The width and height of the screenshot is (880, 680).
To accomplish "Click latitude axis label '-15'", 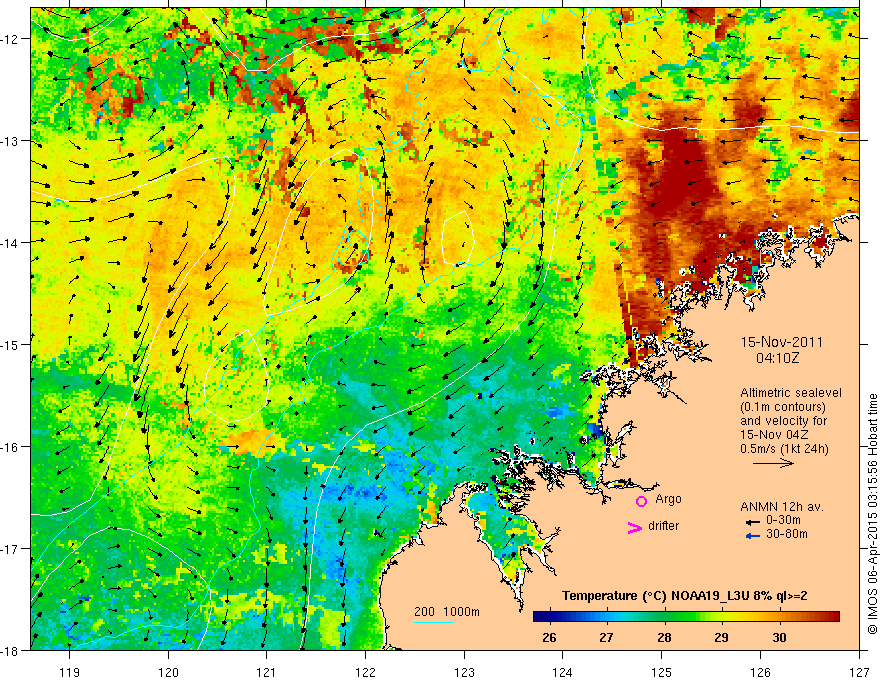I will [10, 344].
